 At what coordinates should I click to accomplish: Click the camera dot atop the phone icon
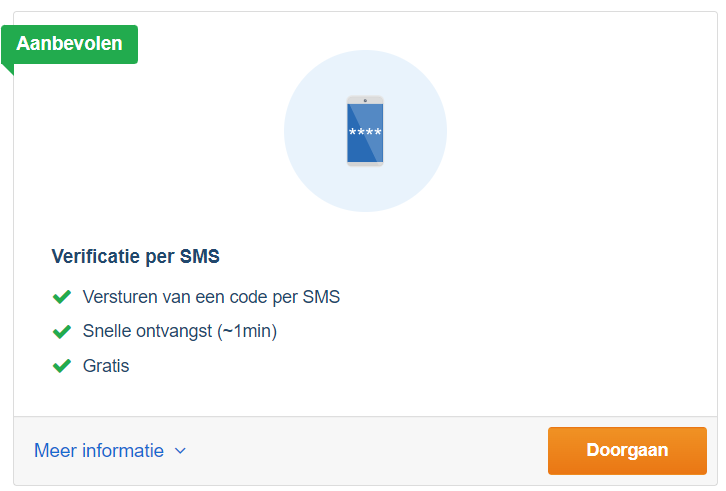[365, 101]
